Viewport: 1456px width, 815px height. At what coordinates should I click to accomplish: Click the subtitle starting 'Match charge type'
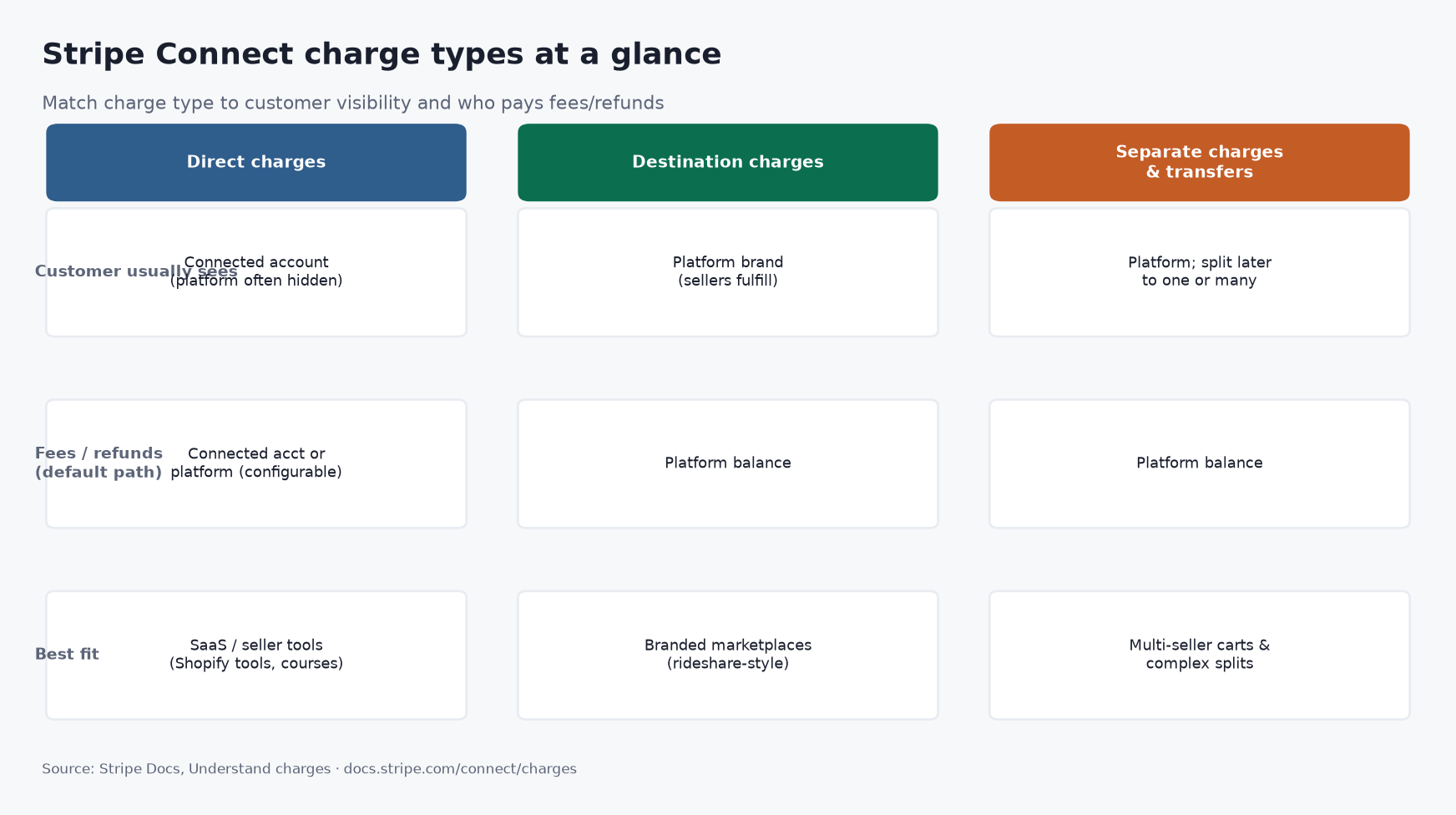coord(353,104)
